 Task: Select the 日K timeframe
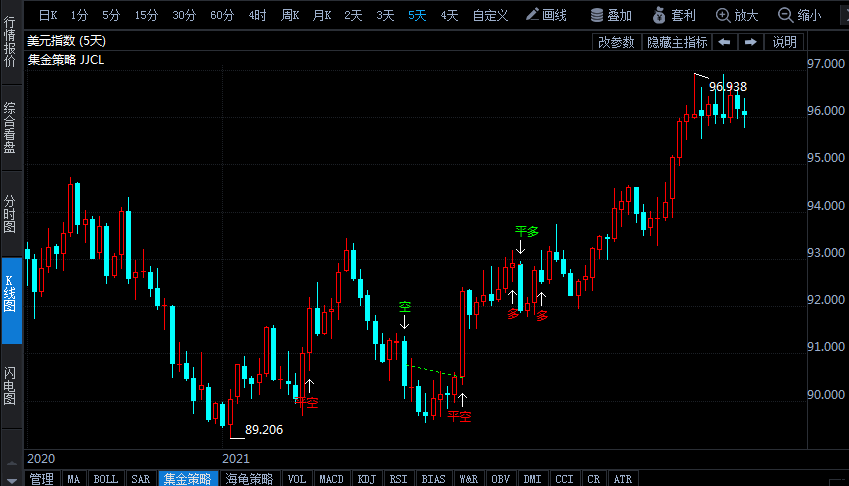tap(48, 15)
